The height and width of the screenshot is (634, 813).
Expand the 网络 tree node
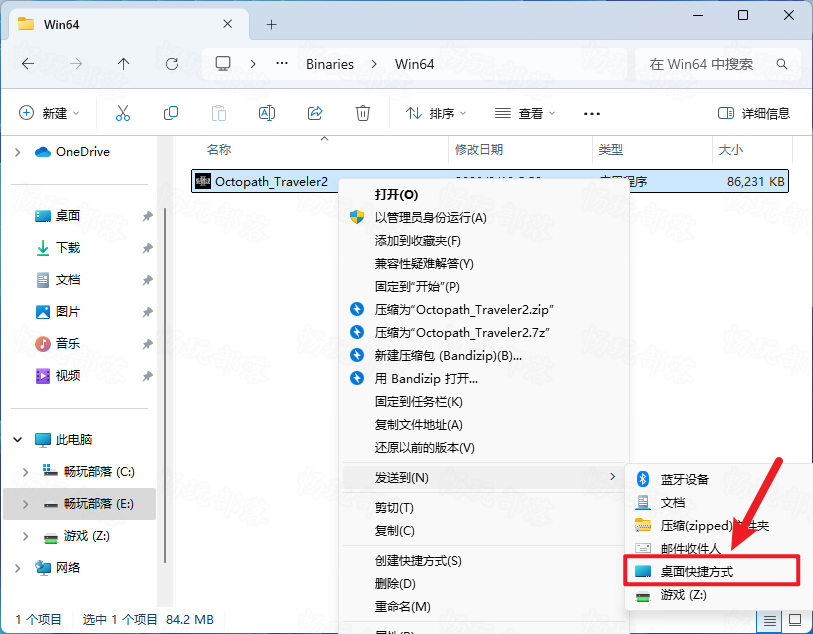pyautogui.click(x=18, y=568)
